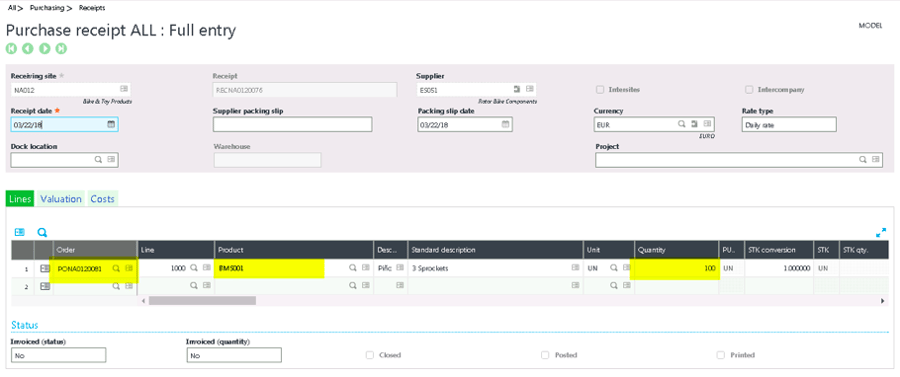The height and width of the screenshot is (377, 900).
Task: Jump to Currency record icon
Action: tap(694, 124)
